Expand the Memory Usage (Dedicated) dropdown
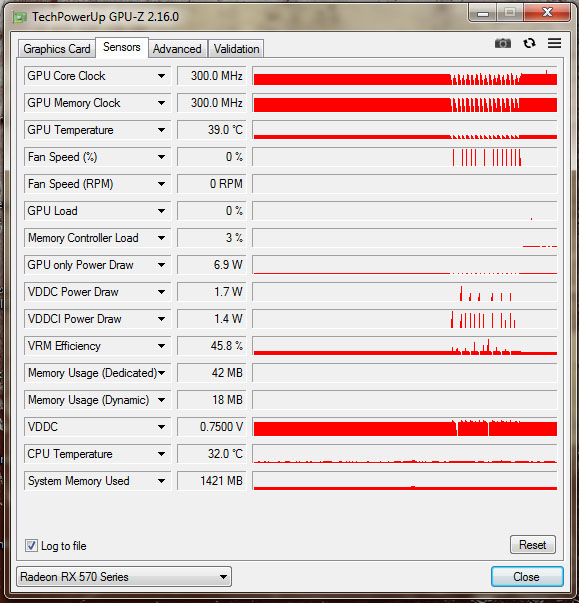Screen dimensions: 579x603 tap(161, 373)
